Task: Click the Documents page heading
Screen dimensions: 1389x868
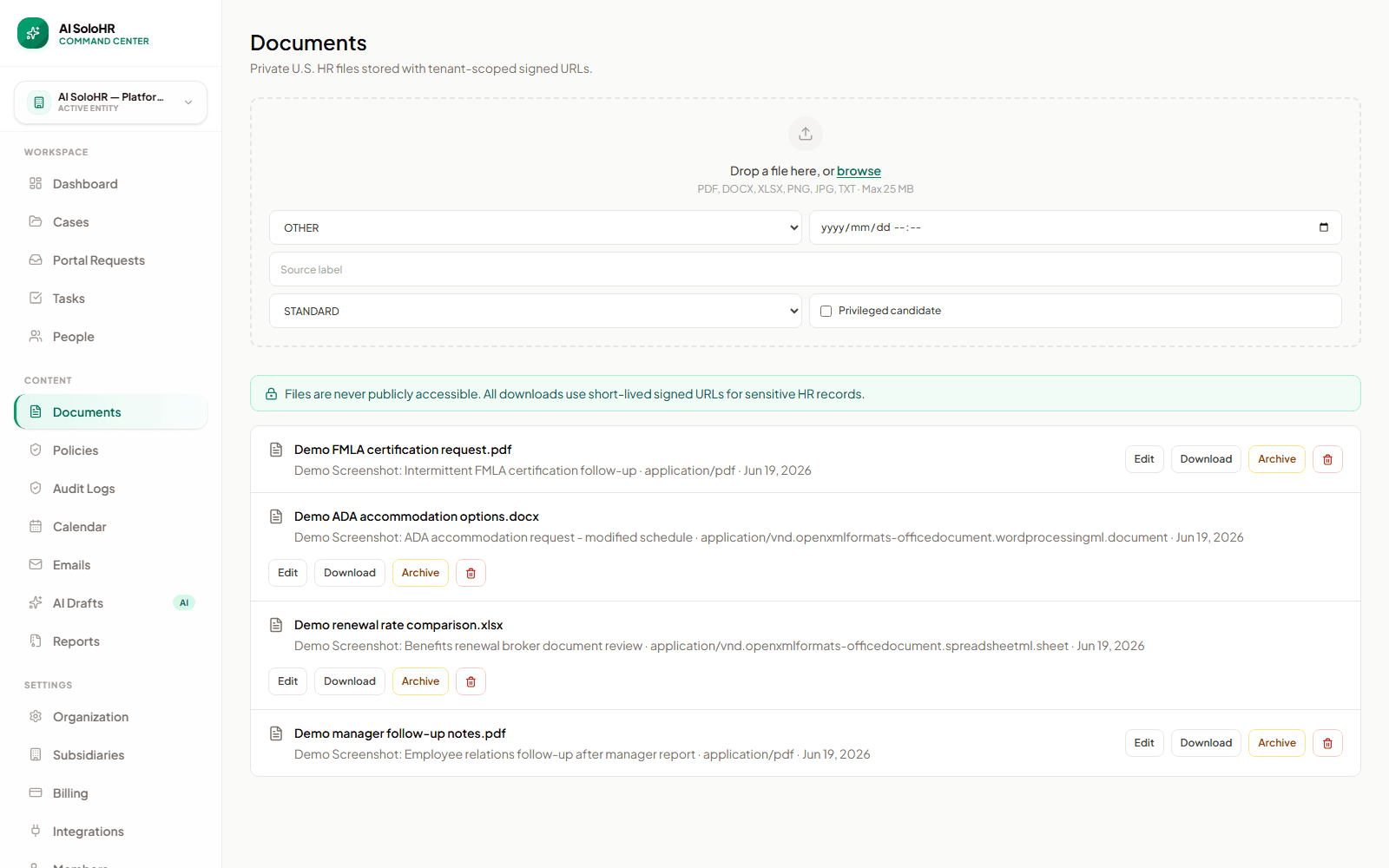Action: (308, 43)
